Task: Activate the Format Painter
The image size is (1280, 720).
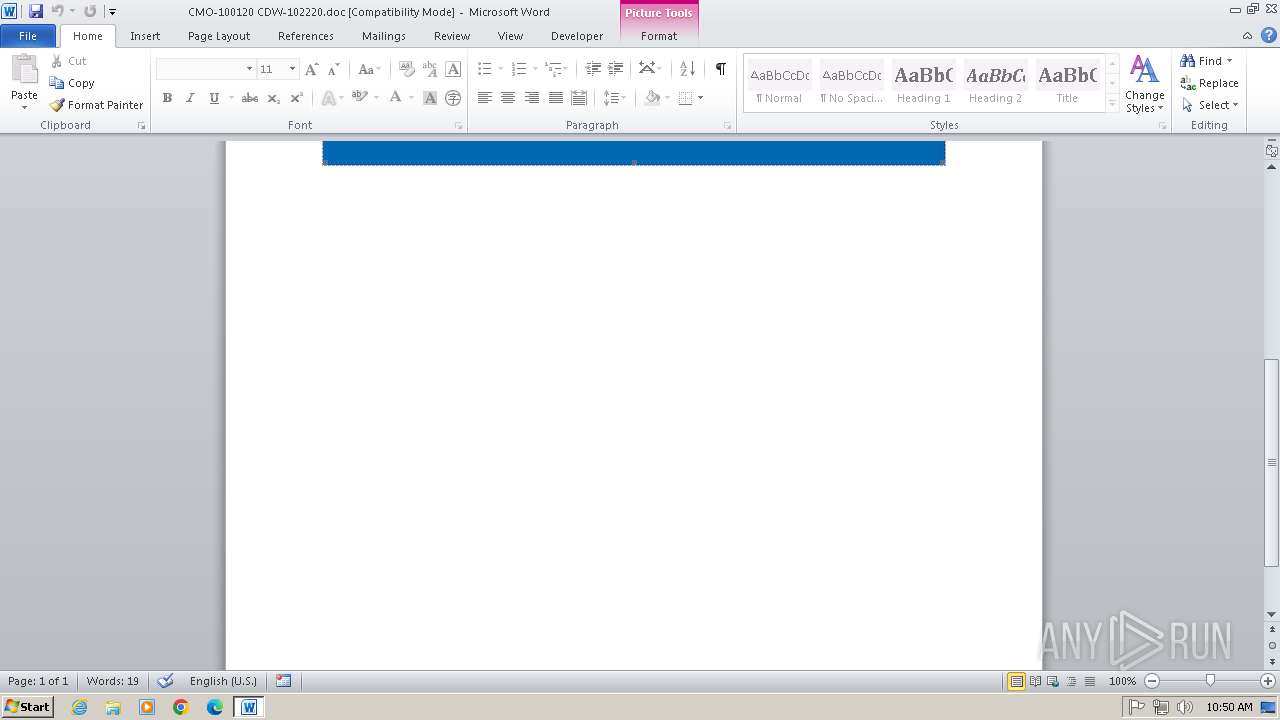Action: [96, 105]
